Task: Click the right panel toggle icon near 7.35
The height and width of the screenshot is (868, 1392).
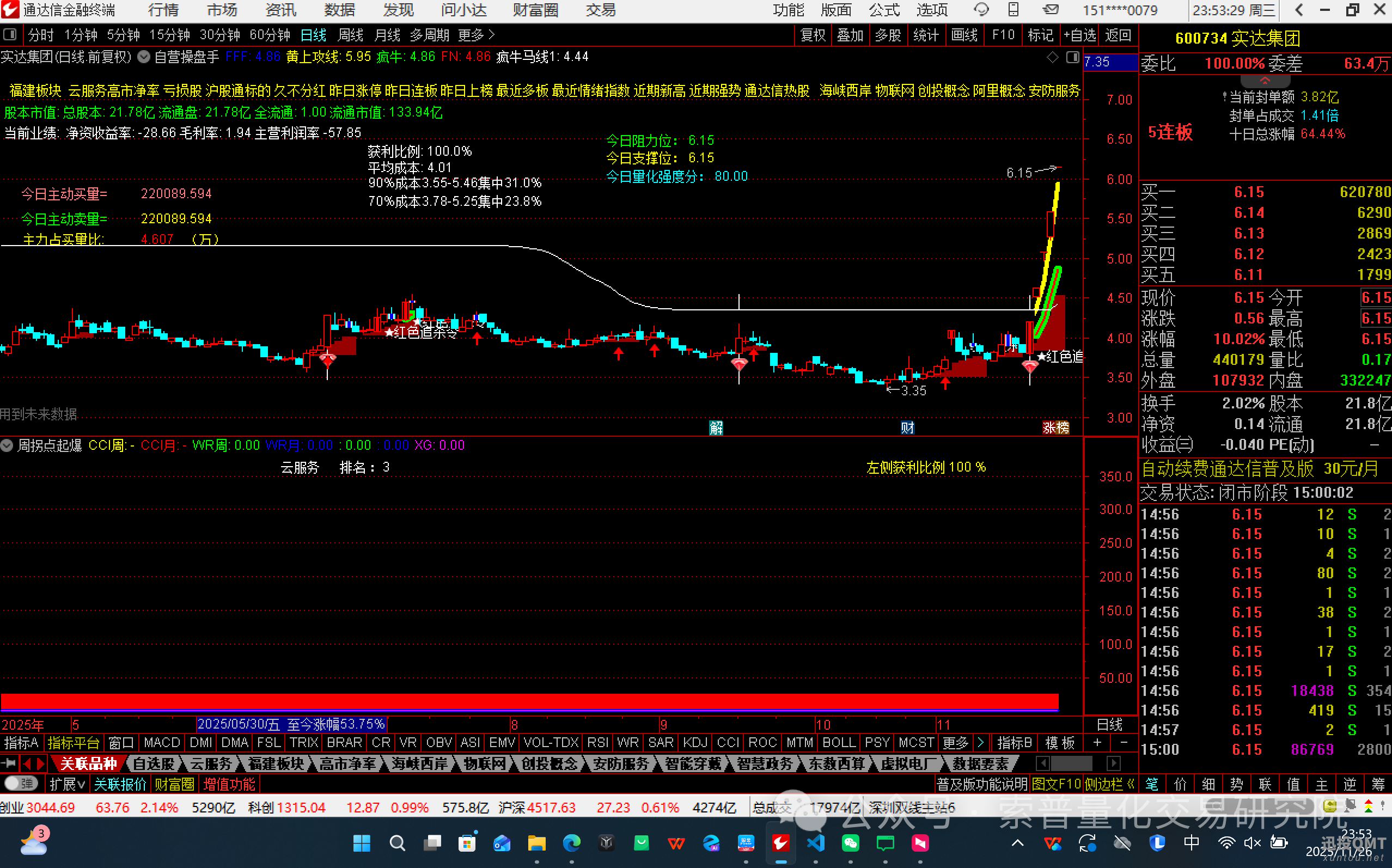Action: [1072, 57]
